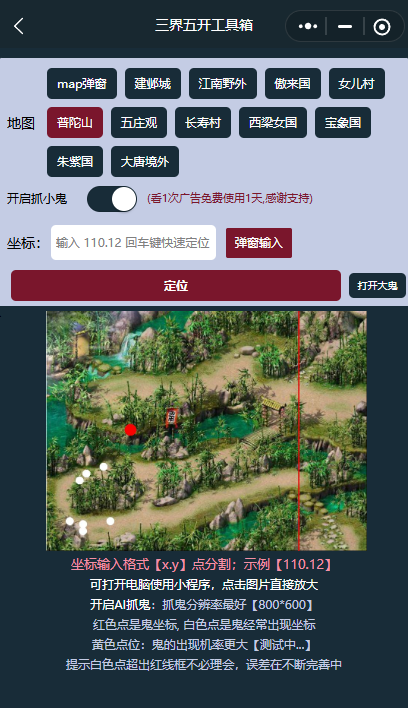Switch to 长寿村 map
This screenshot has height=708, width=408.
203,122
